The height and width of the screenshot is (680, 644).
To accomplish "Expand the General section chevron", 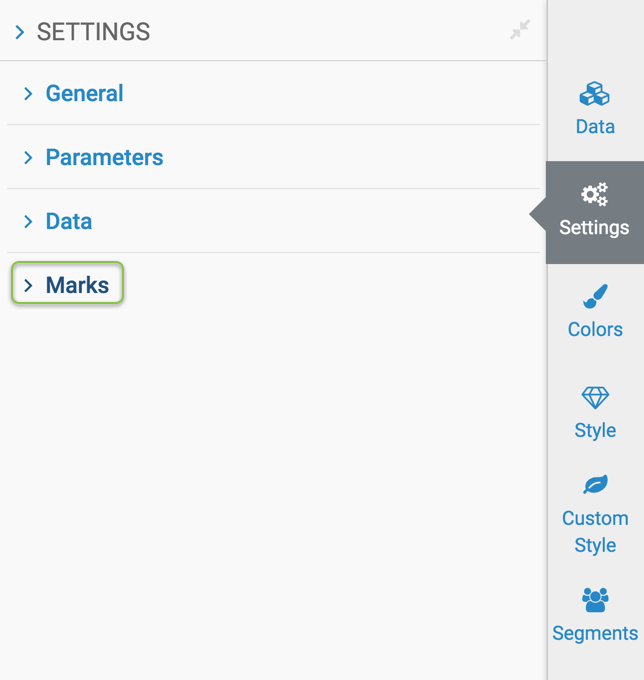I will pos(28,93).
